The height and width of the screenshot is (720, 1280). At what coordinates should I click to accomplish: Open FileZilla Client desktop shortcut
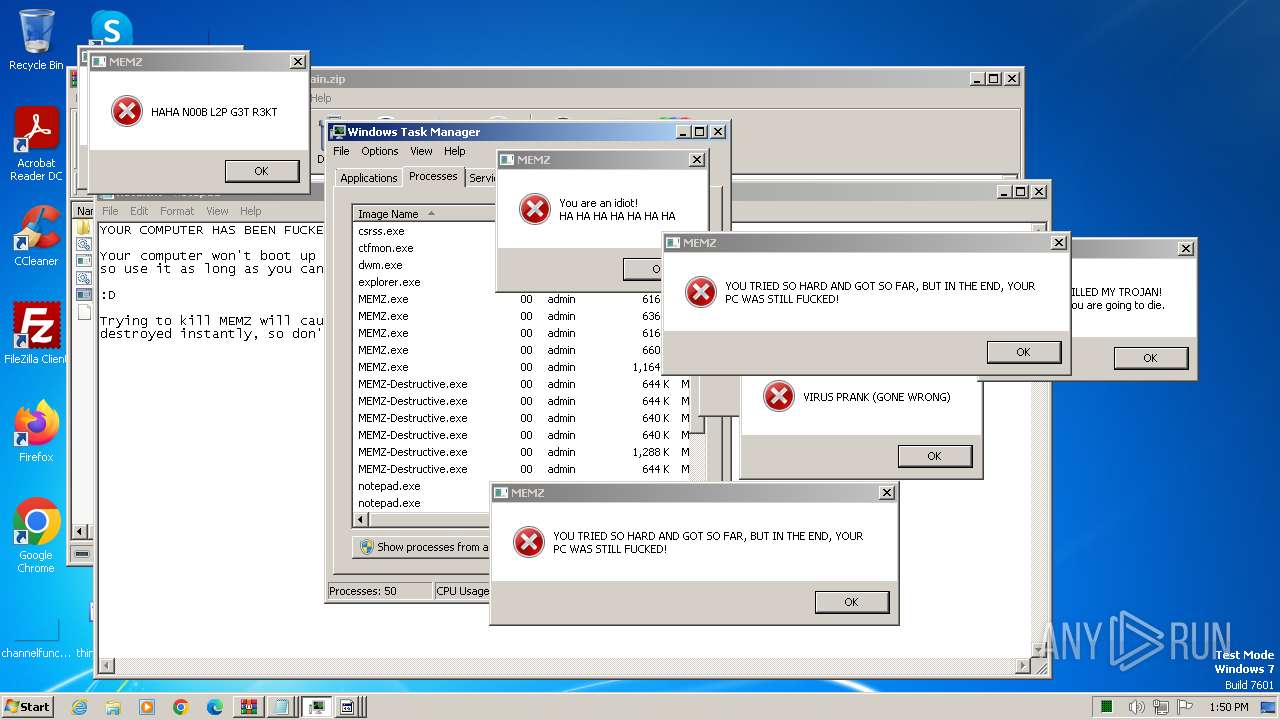(36, 334)
